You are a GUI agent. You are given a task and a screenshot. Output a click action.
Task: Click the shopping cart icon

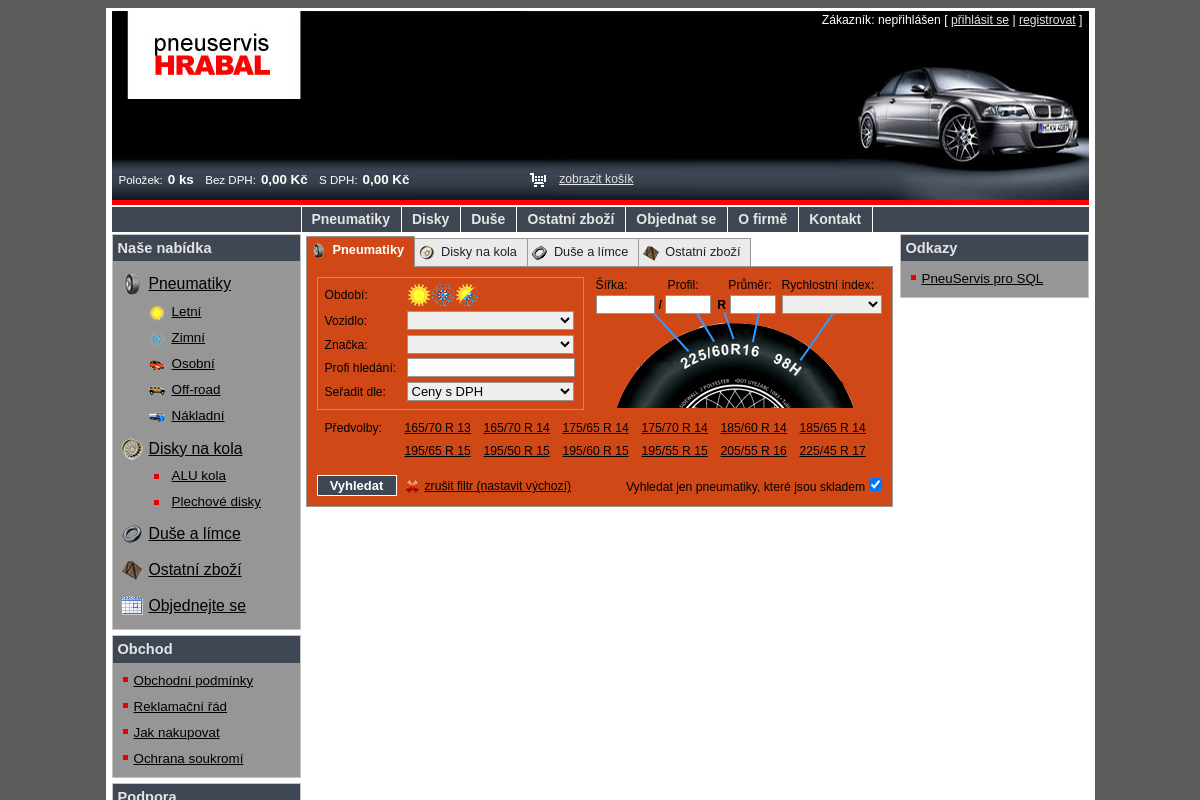point(538,180)
